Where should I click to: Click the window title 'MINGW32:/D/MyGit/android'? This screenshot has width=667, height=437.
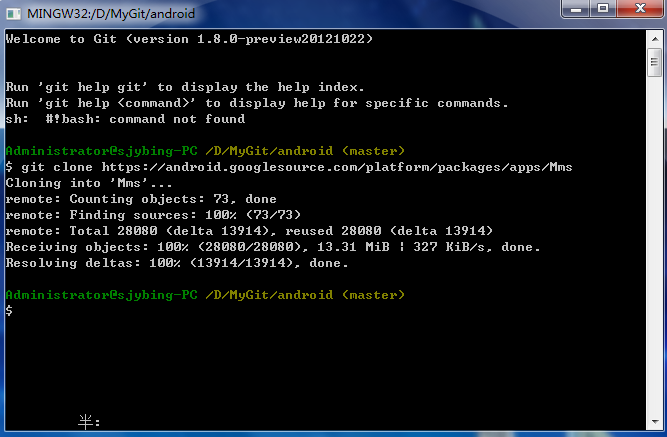111,14
